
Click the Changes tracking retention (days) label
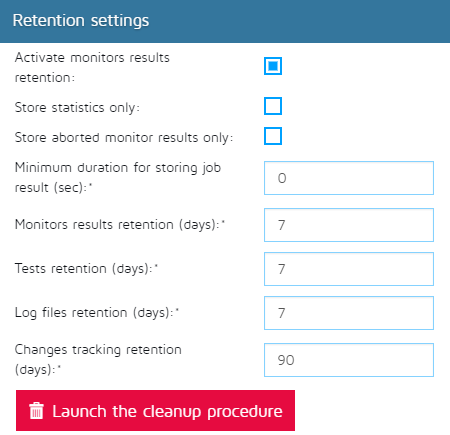98,359
